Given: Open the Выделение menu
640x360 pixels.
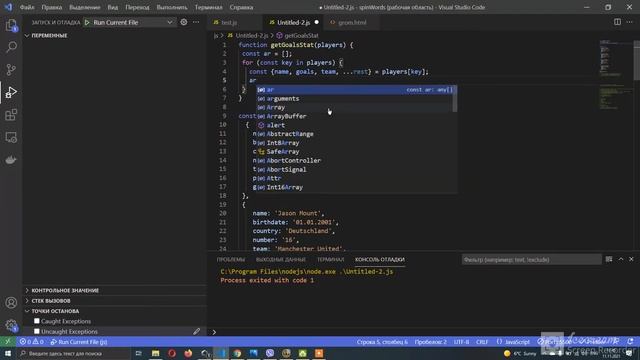Looking at the screenshot, I should 84,7.
